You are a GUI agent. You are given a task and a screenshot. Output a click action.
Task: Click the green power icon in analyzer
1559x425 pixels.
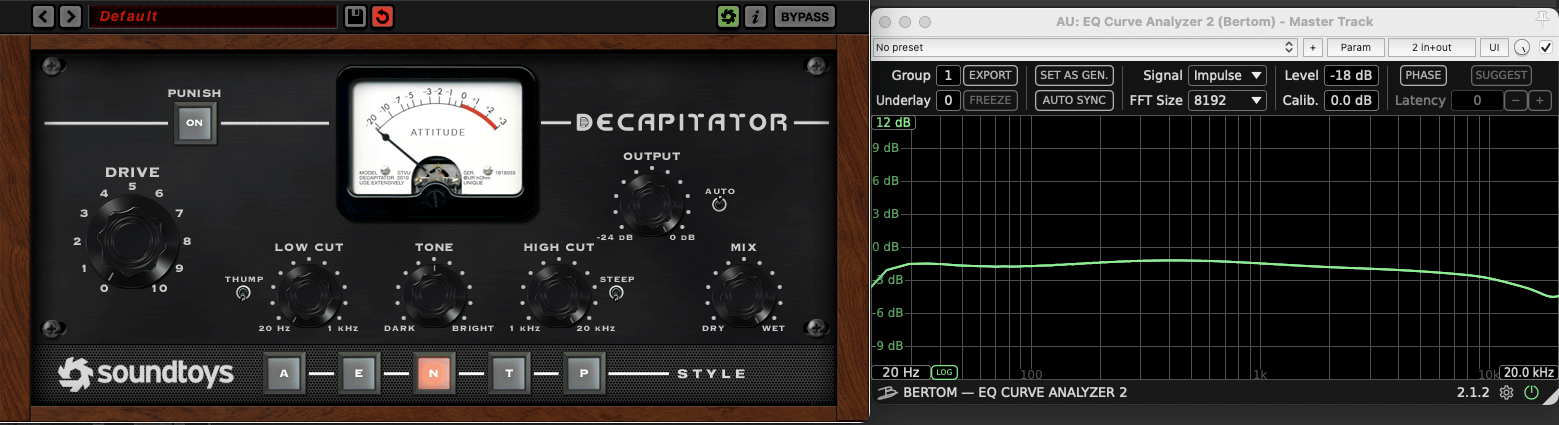pyautogui.click(x=1531, y=393)
